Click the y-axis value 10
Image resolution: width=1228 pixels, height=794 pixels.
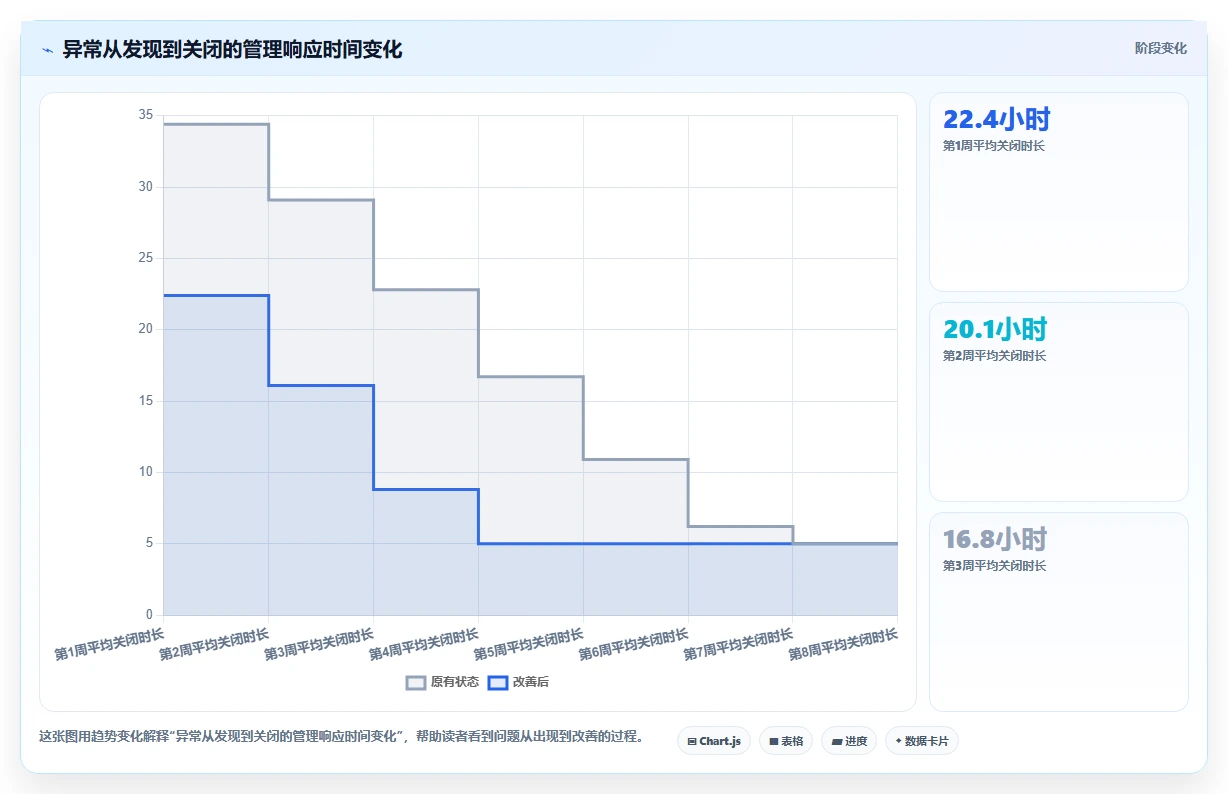(146, 472)
